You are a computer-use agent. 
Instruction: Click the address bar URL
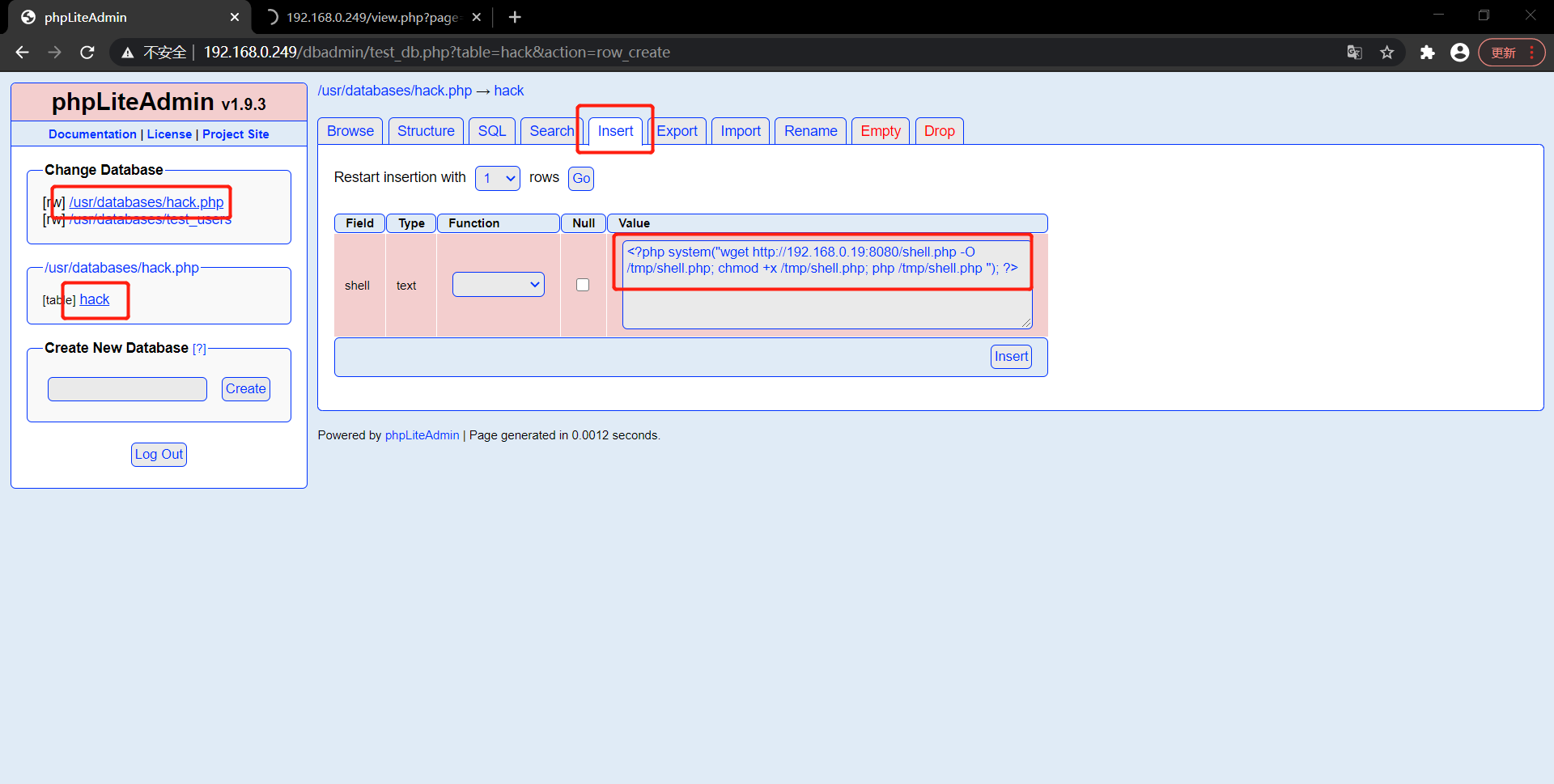coord(436,53)
